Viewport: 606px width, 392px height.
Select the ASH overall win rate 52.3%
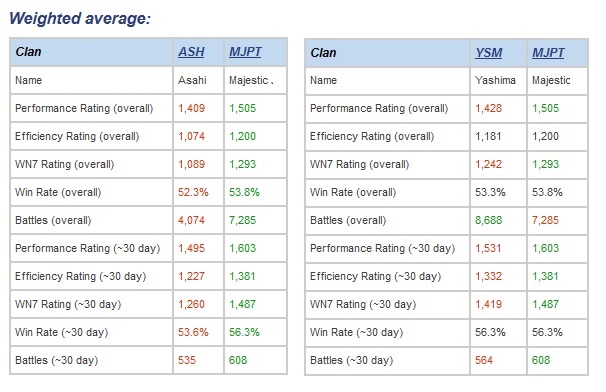pyautogui.click(x=193, y=192)
